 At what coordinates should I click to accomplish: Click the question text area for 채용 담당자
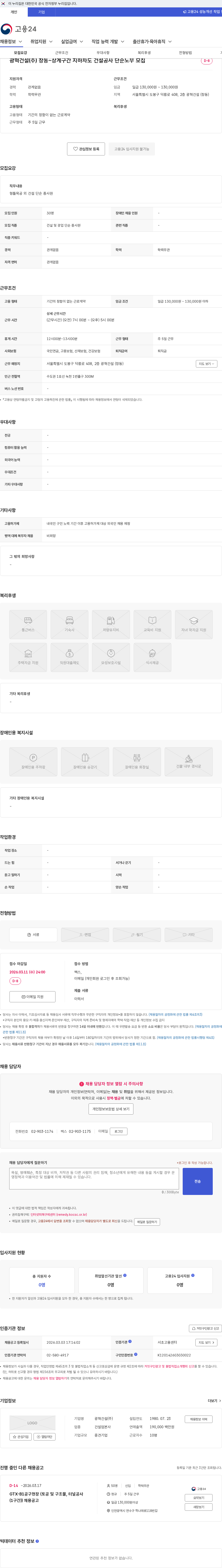coord(94,1179)
